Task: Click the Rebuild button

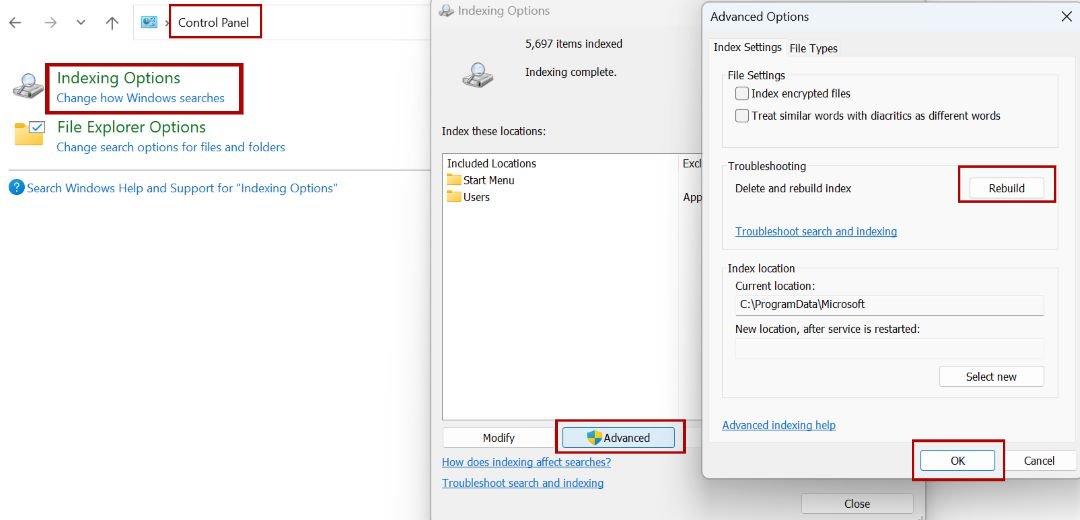Action: point(1007,188)
